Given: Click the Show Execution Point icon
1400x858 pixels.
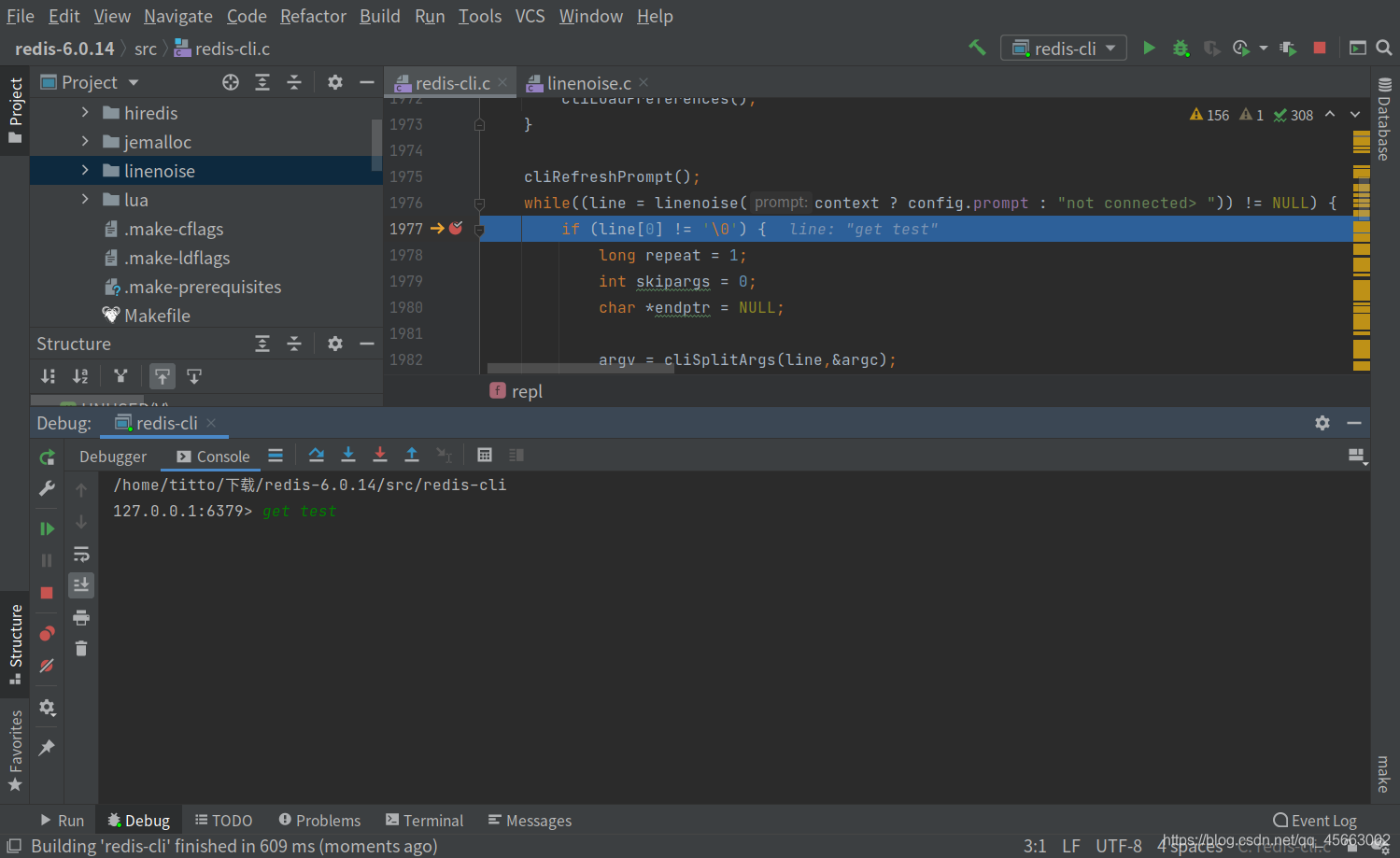Looking at the screenshot, I should [x=276, y=455].
